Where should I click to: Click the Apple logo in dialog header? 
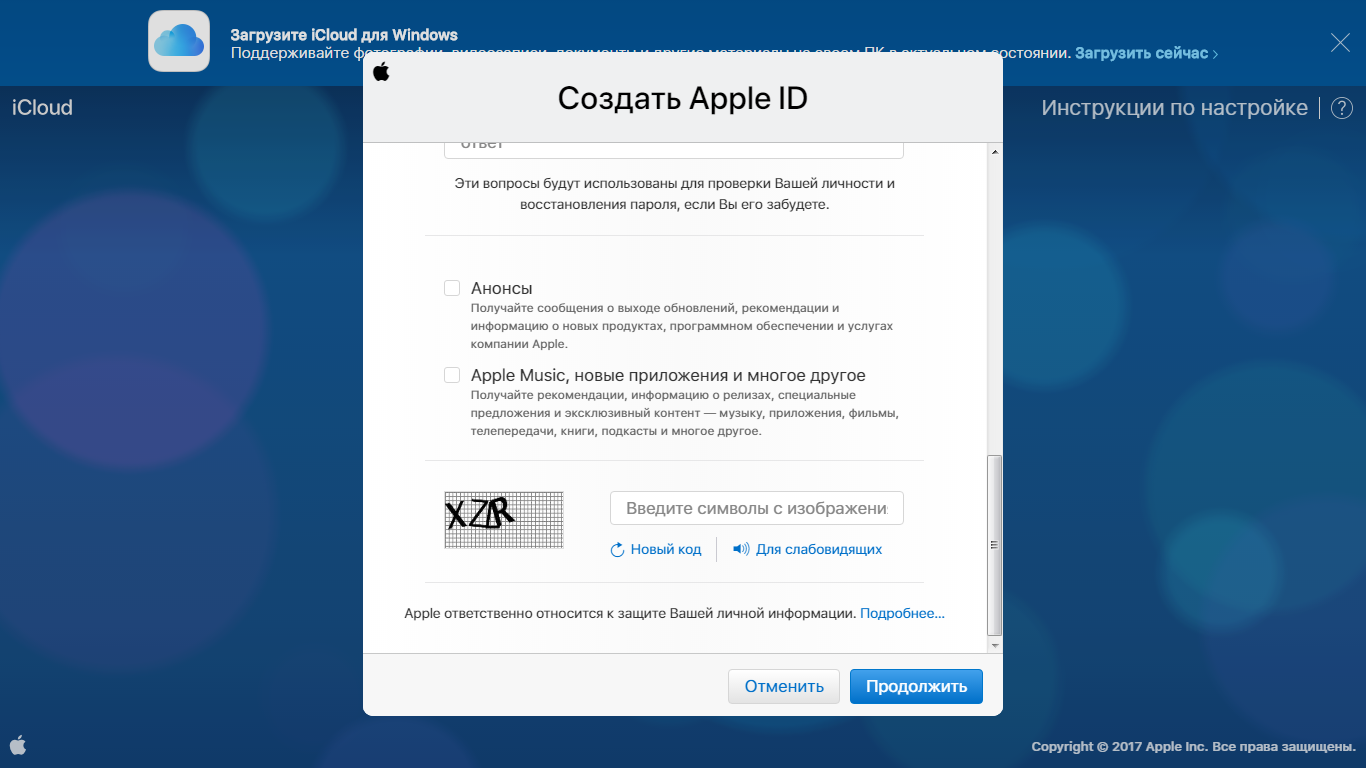click(x=381, y=71)
